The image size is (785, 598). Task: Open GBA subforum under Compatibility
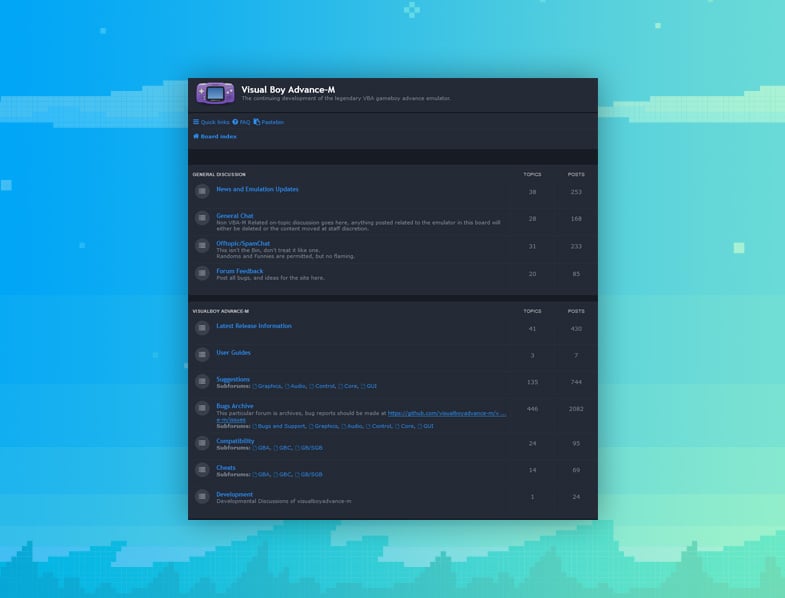click(261, 448)
